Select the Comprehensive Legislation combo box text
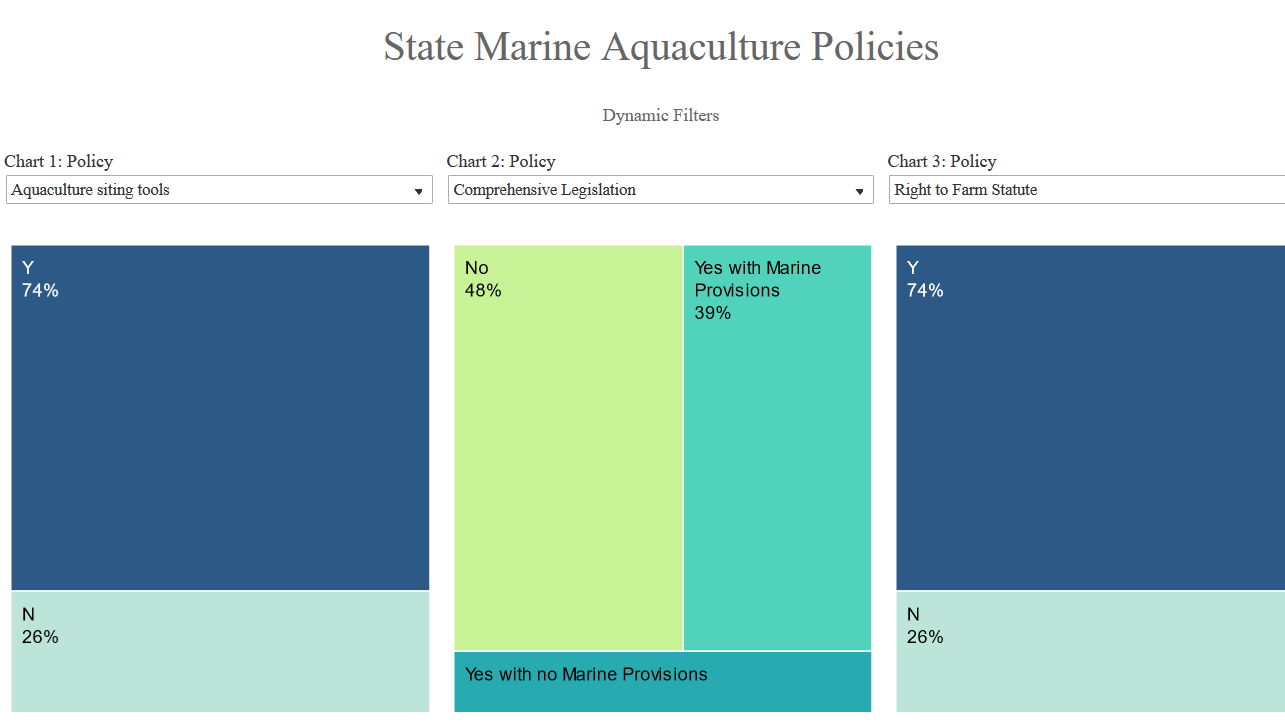This screenshot has height=723, width=1285. (x=545, y=190)
